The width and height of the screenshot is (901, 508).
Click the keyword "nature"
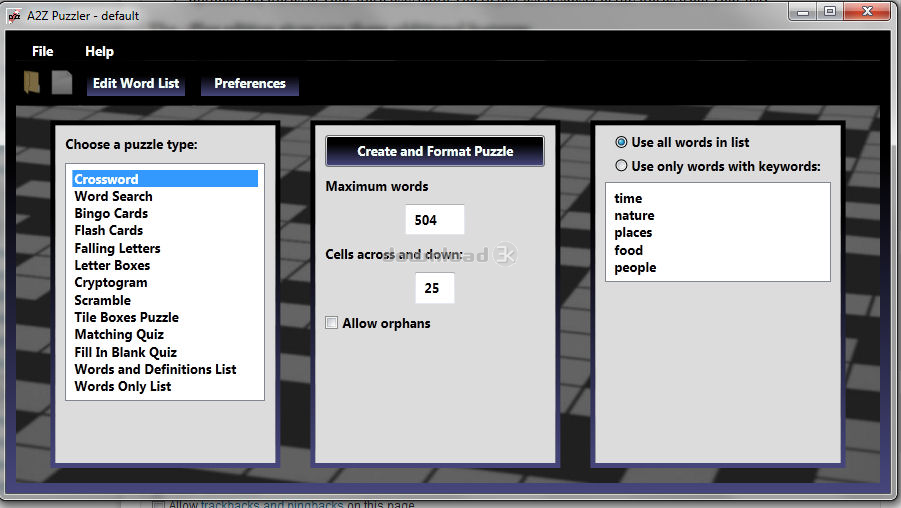point(634,215)
